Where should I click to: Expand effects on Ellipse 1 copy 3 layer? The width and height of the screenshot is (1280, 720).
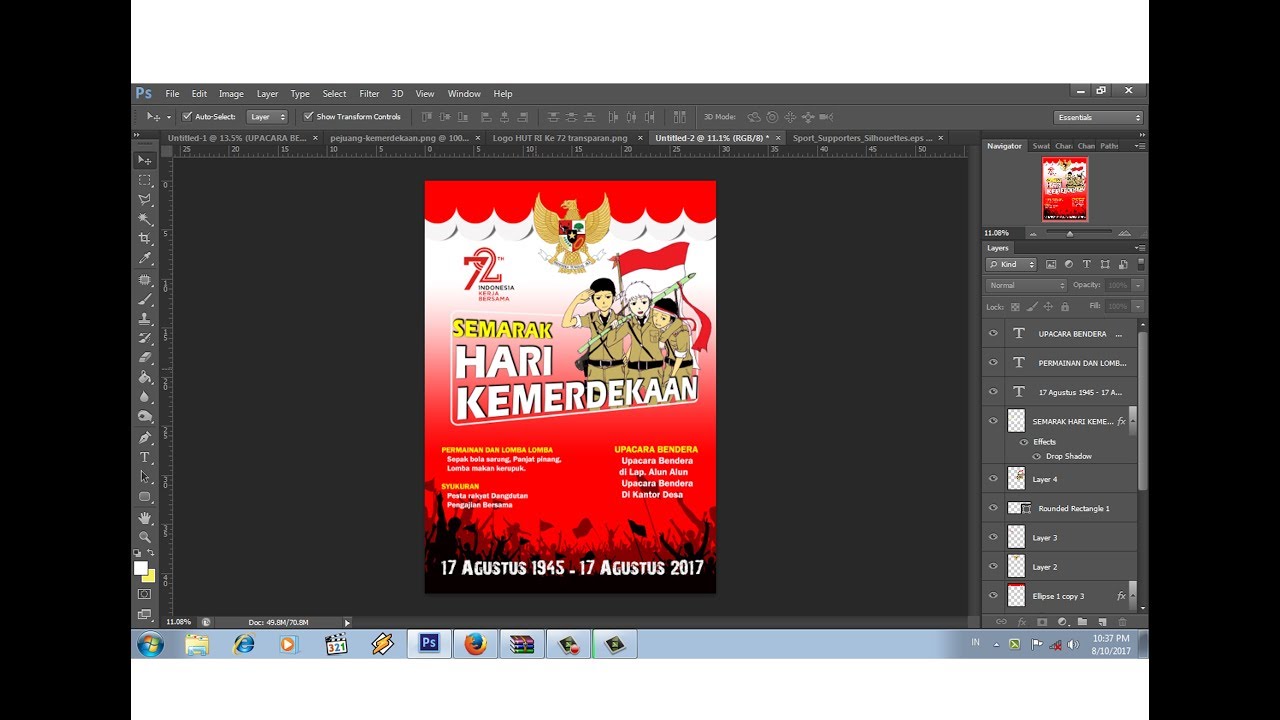1132,596
